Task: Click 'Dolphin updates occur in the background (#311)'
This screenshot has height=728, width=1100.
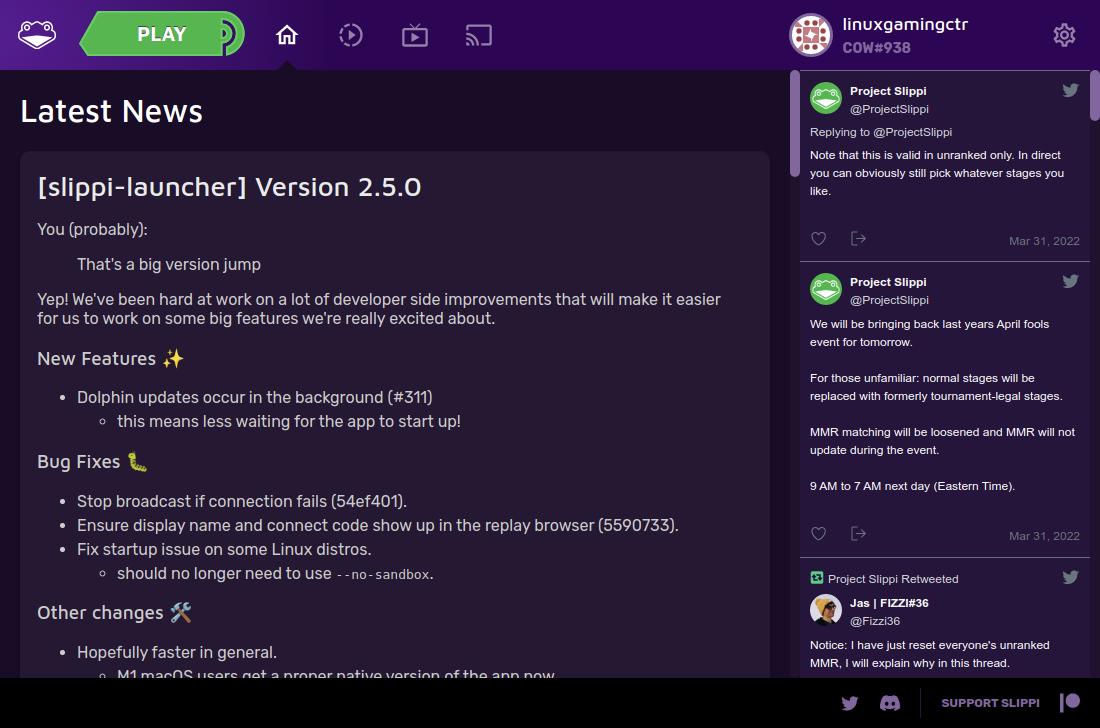Action: pos(255,398)
